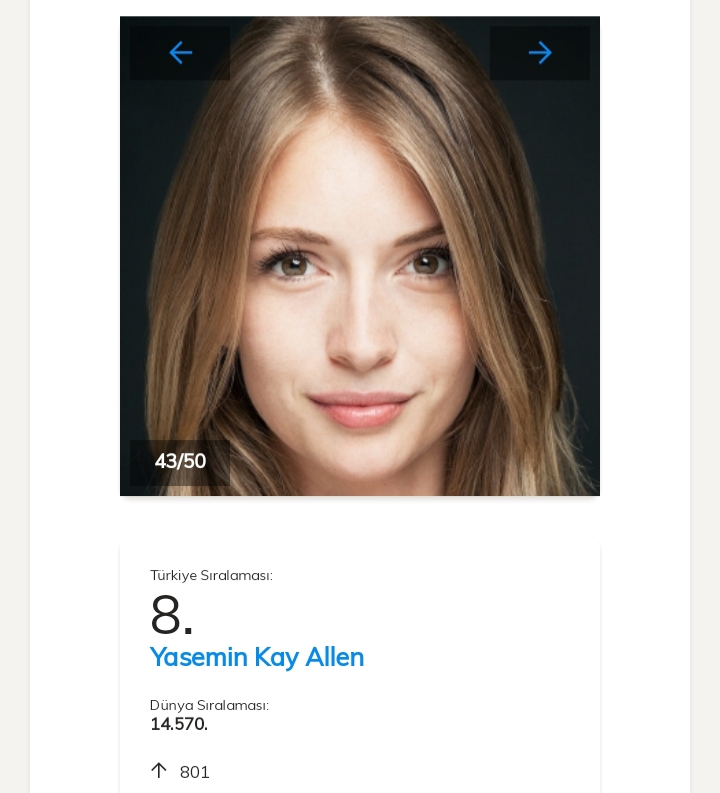This screenshot has height=793, width=720.
Task: Click the left arrow for previous photo
Action: tap(180, 53)
